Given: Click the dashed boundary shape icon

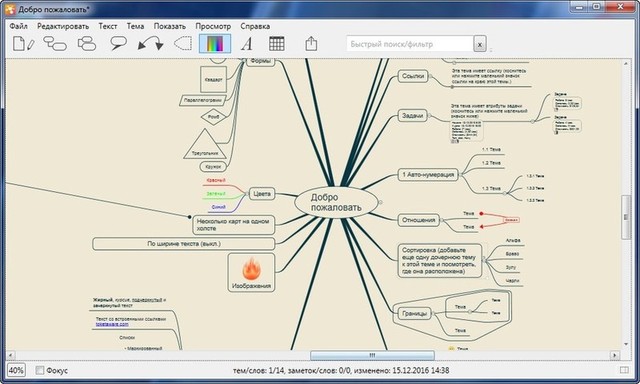Looking at the screenshot, I should click(x=183, y=44).
